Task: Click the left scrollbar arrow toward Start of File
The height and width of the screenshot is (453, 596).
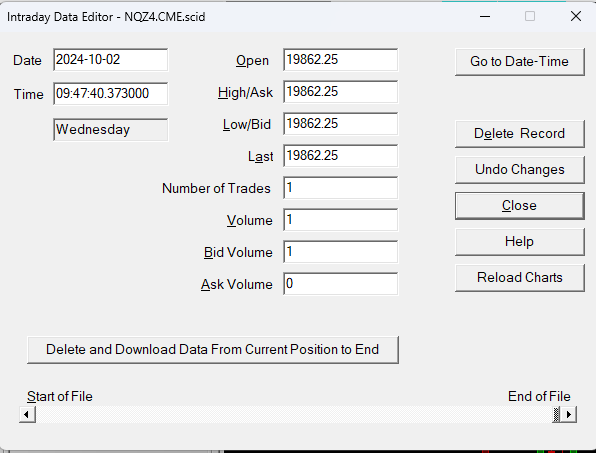Action: [x=27, y=414]
